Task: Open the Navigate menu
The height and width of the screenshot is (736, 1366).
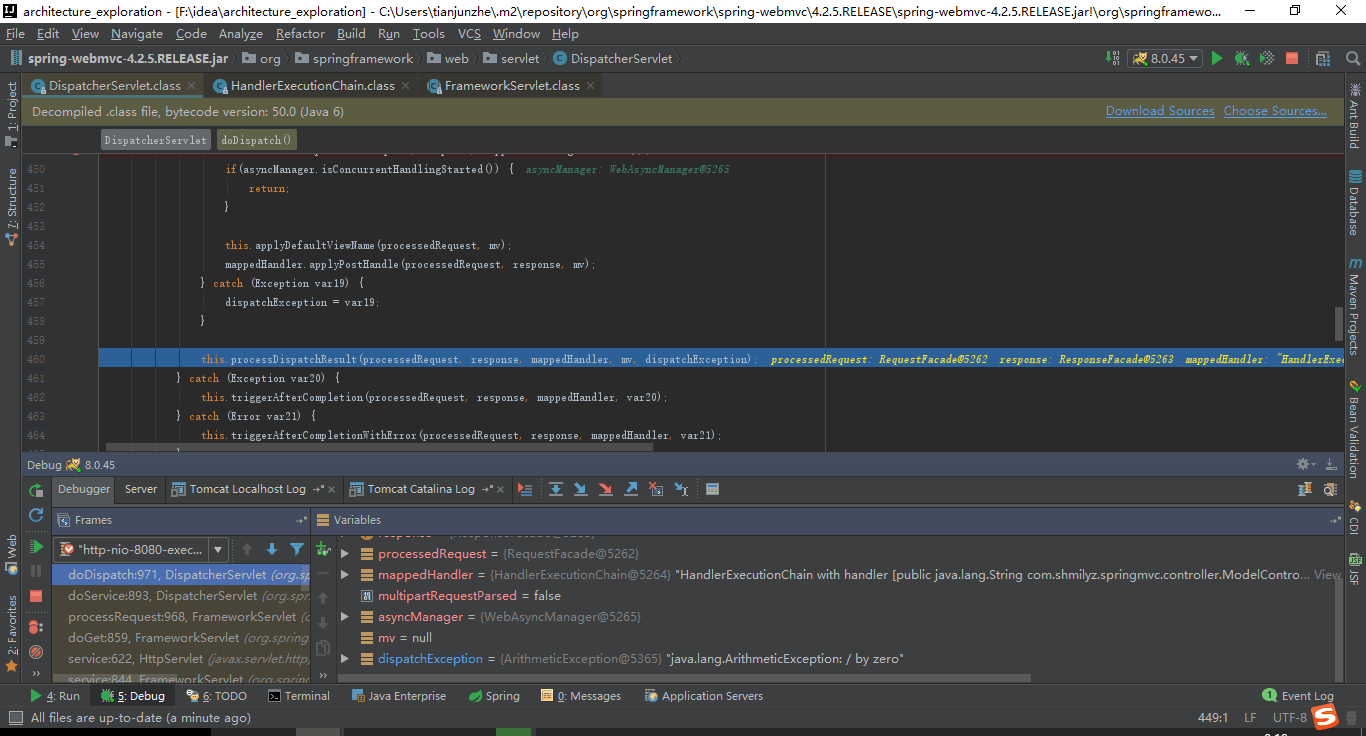Action: (137, 33)
